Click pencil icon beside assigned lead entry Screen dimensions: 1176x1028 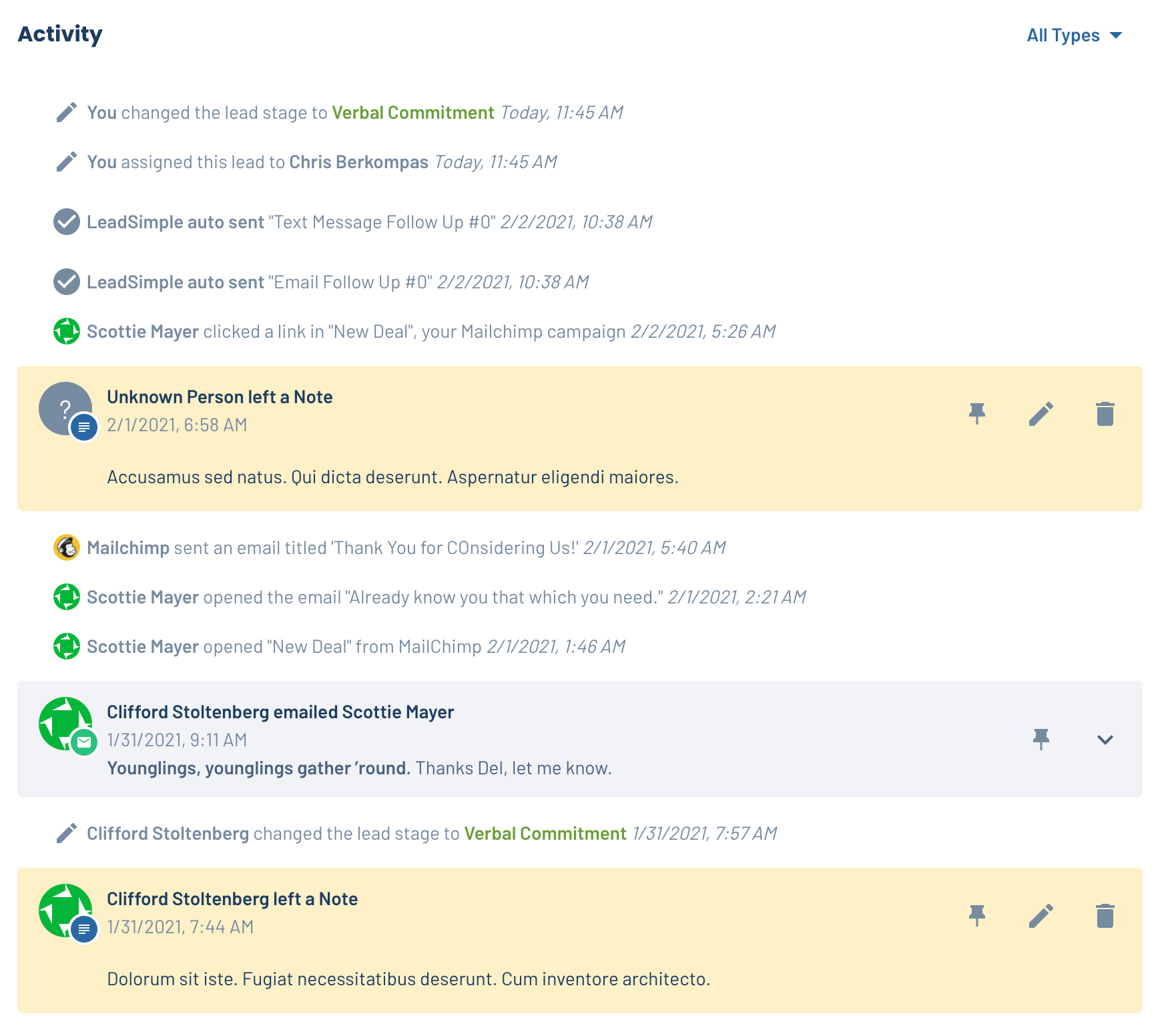coord(67,162)
